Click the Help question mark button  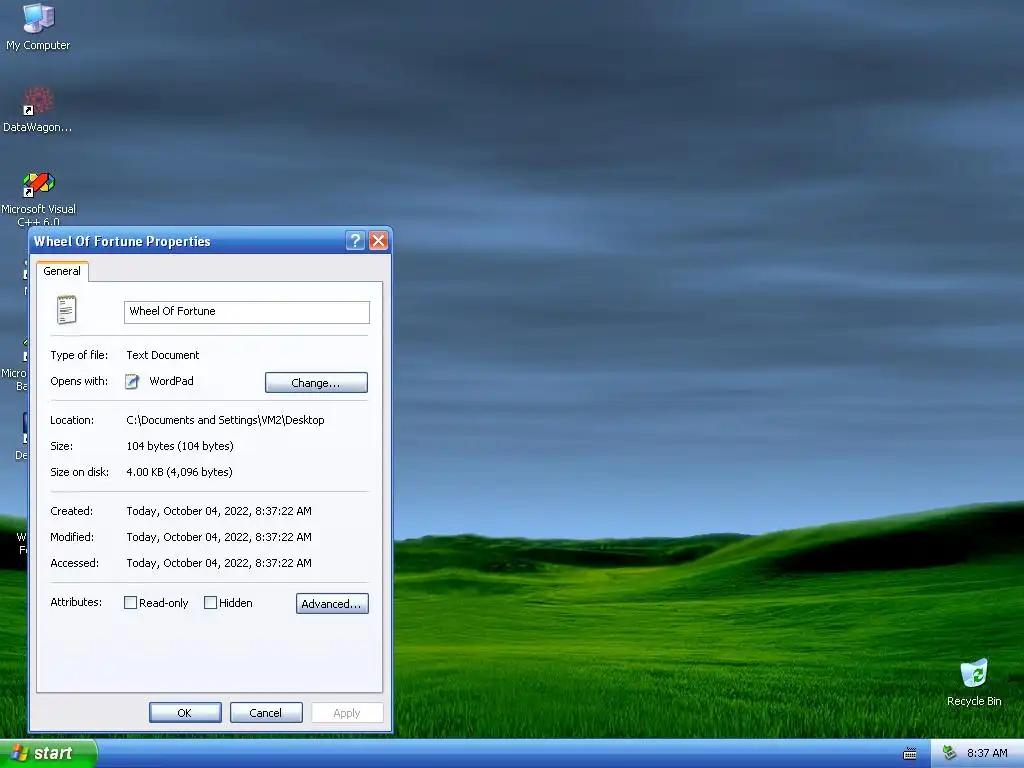click(355, 241)
